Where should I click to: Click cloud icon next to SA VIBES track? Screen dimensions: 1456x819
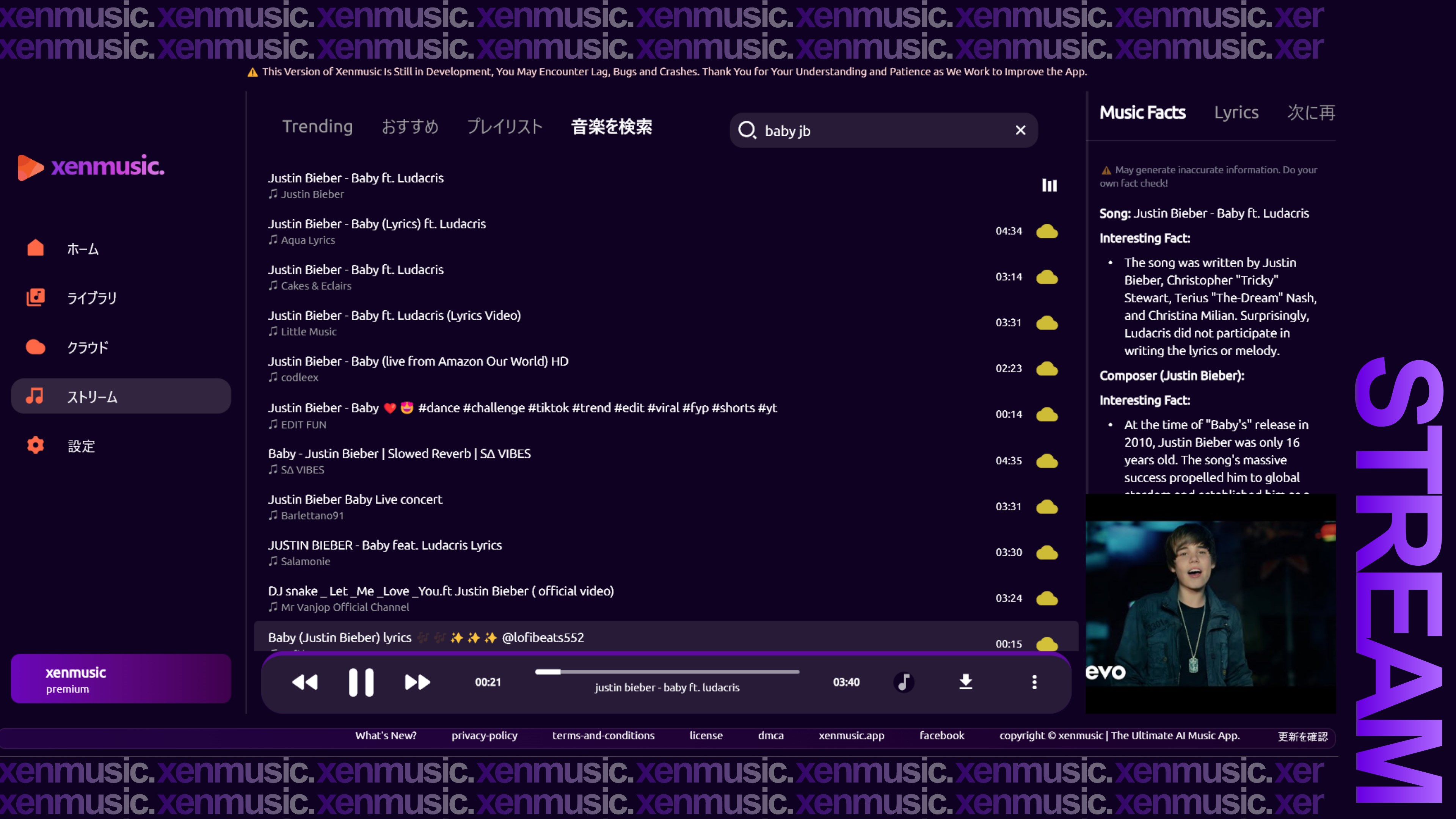[x=1047, y=461]
